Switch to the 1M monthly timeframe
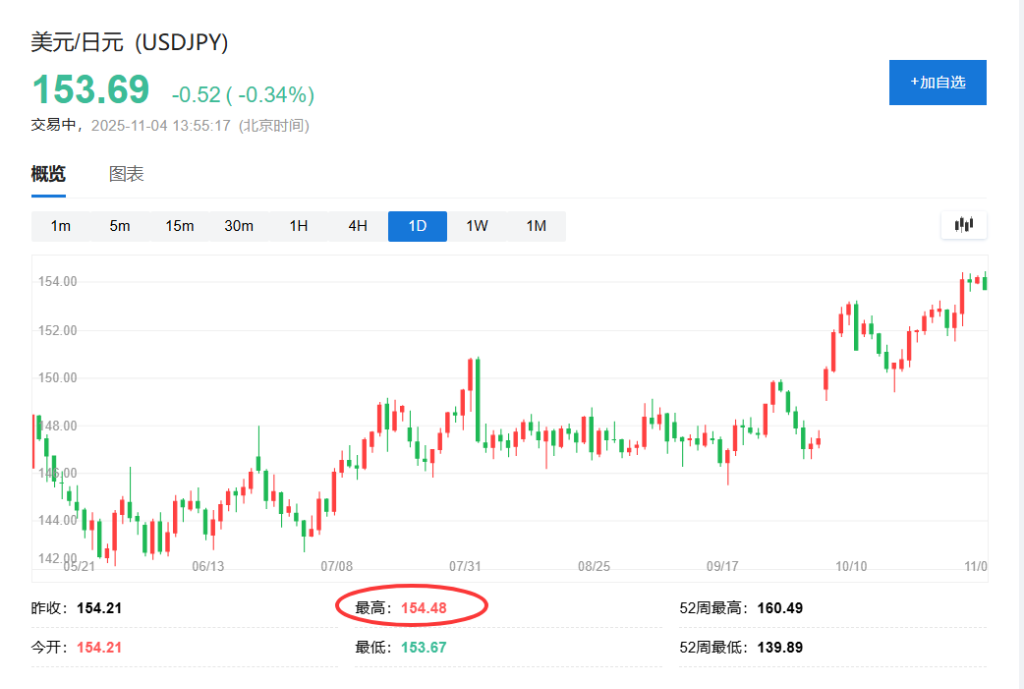 click(536, 226)
